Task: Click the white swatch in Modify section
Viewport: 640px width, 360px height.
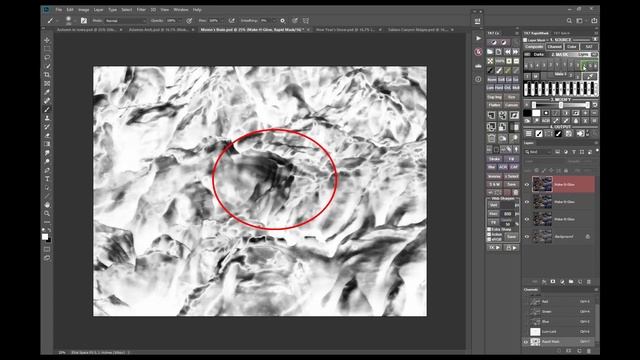Action: [536, 113]
